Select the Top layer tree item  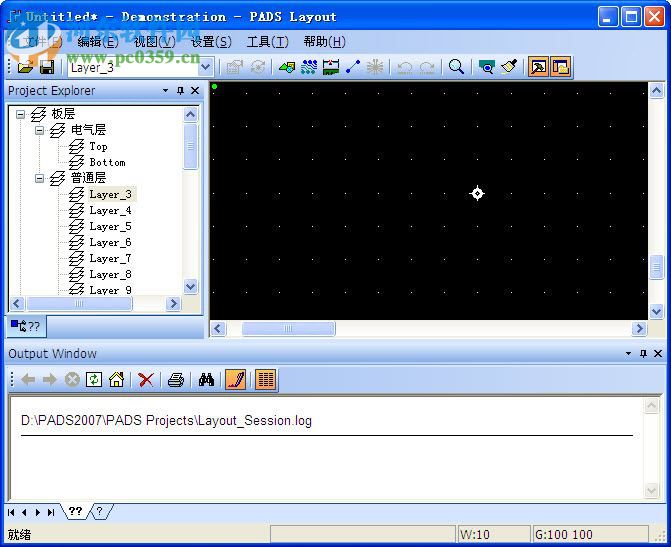(x=98, y=146)
